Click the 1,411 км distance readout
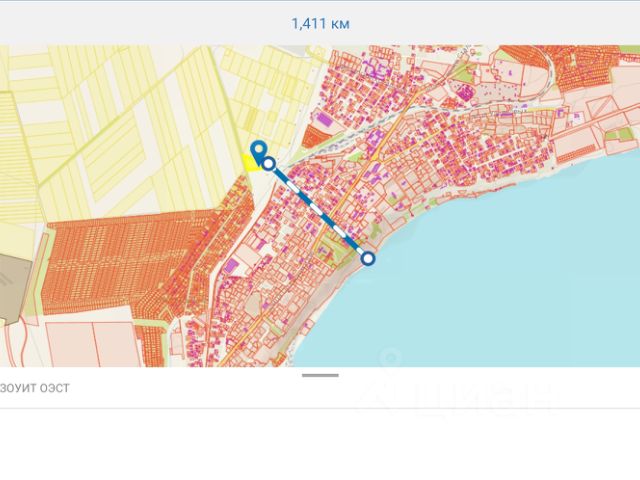The width and height of the screenshot is (640, 480). (320, 22)
